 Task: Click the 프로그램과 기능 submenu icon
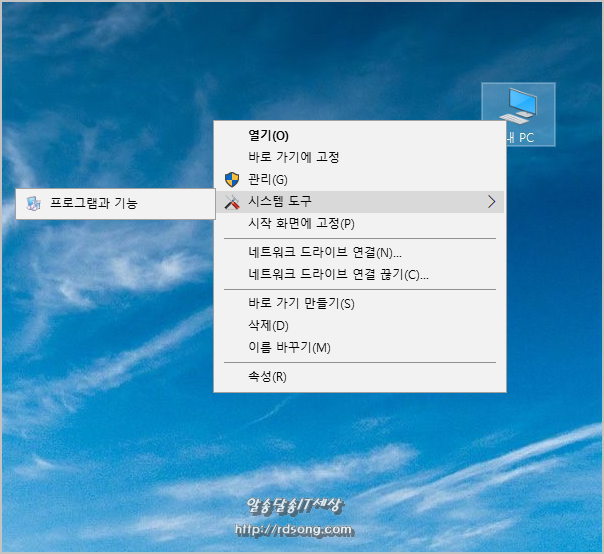point(34,203)
